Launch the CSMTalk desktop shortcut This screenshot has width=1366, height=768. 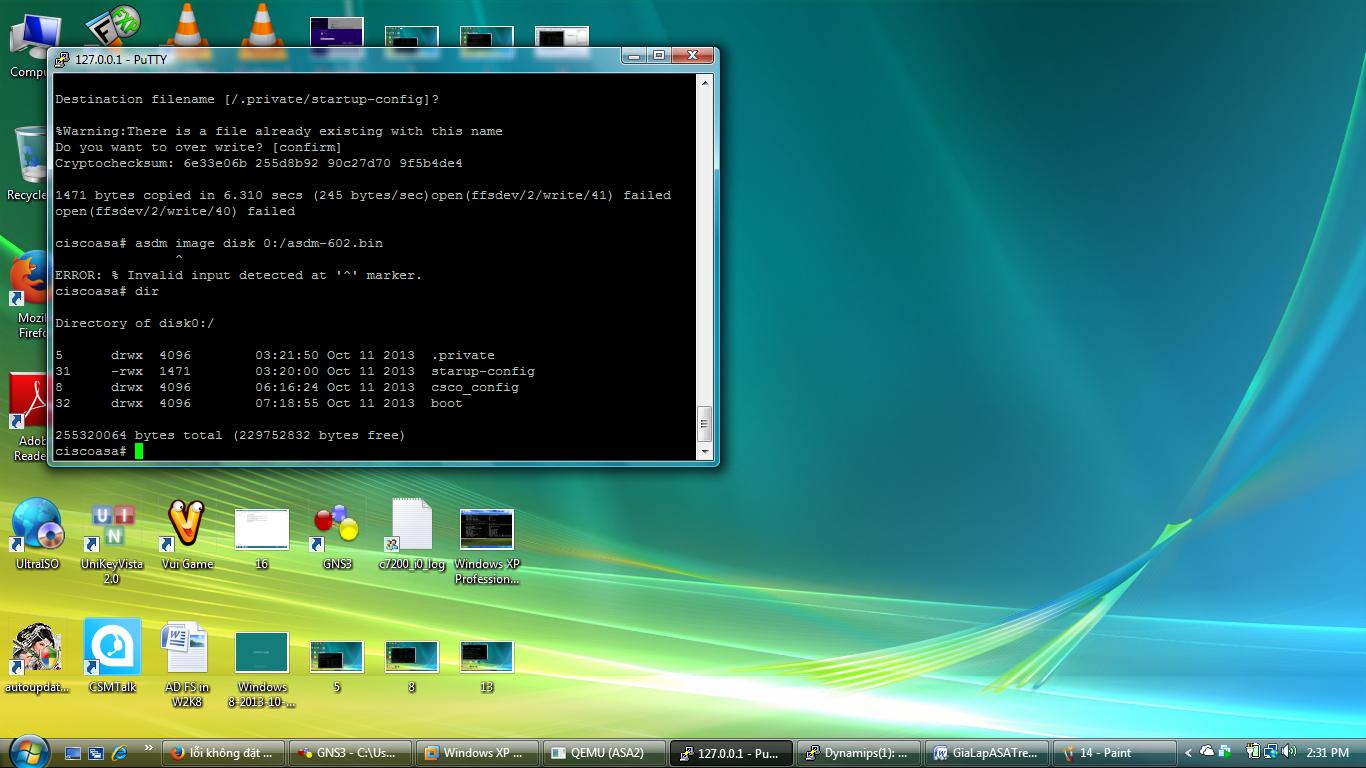point(112,650)
